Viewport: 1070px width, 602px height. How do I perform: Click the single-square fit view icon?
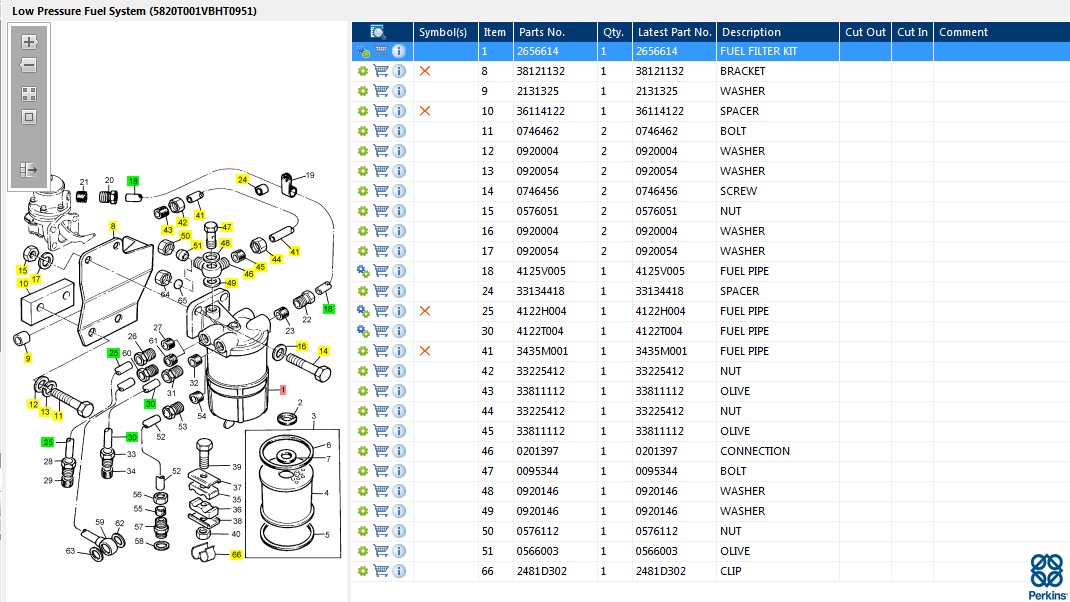coord(29,117)
